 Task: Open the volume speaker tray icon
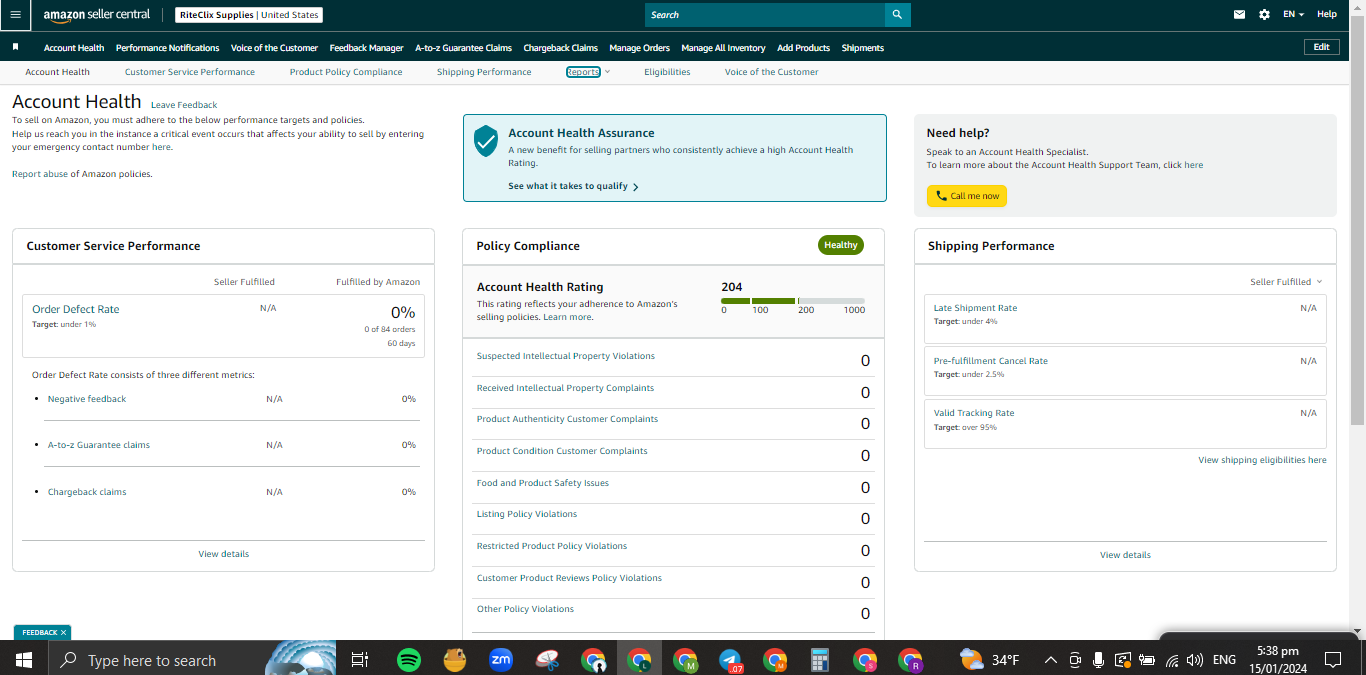point(1194,660)
